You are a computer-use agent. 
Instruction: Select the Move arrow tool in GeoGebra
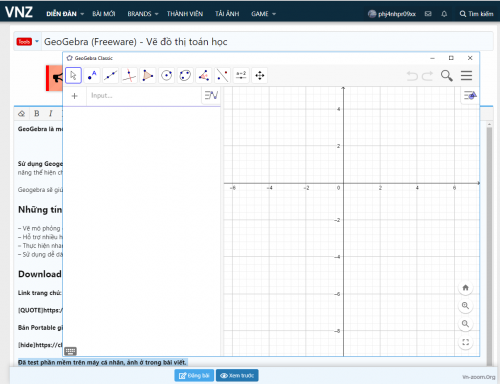pos(73,75)
